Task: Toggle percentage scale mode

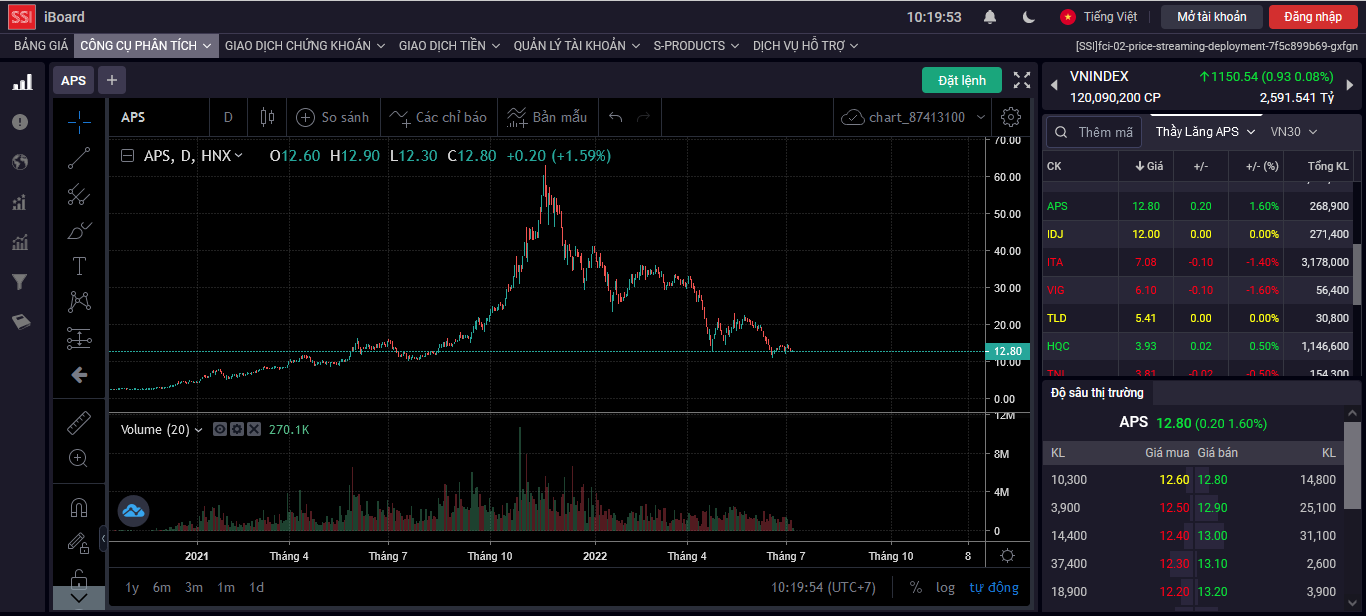Action: [x=915, y=587]
